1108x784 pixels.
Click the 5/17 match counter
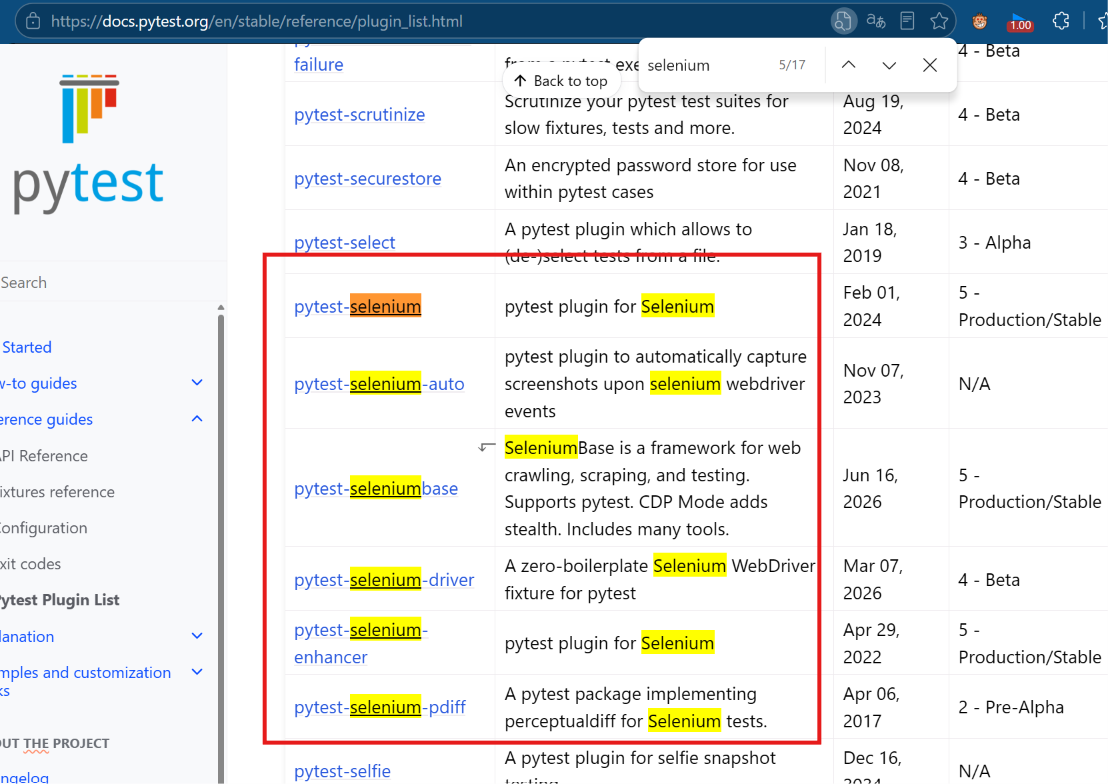(792, 65)
